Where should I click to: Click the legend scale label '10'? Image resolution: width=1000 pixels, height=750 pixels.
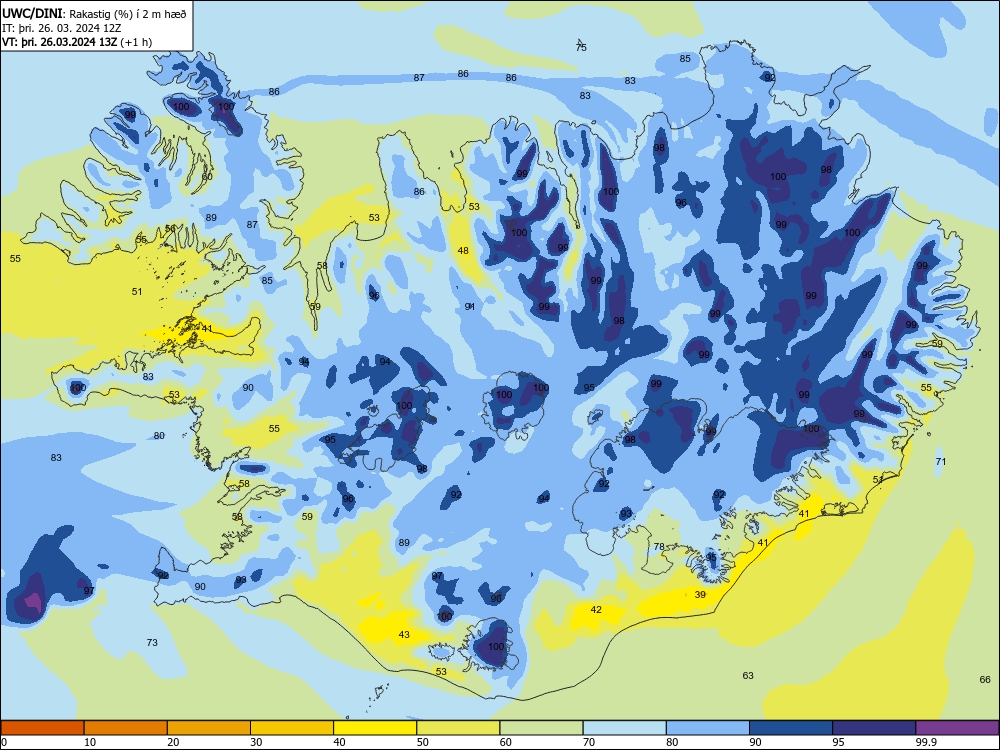[x=90, y=742]
